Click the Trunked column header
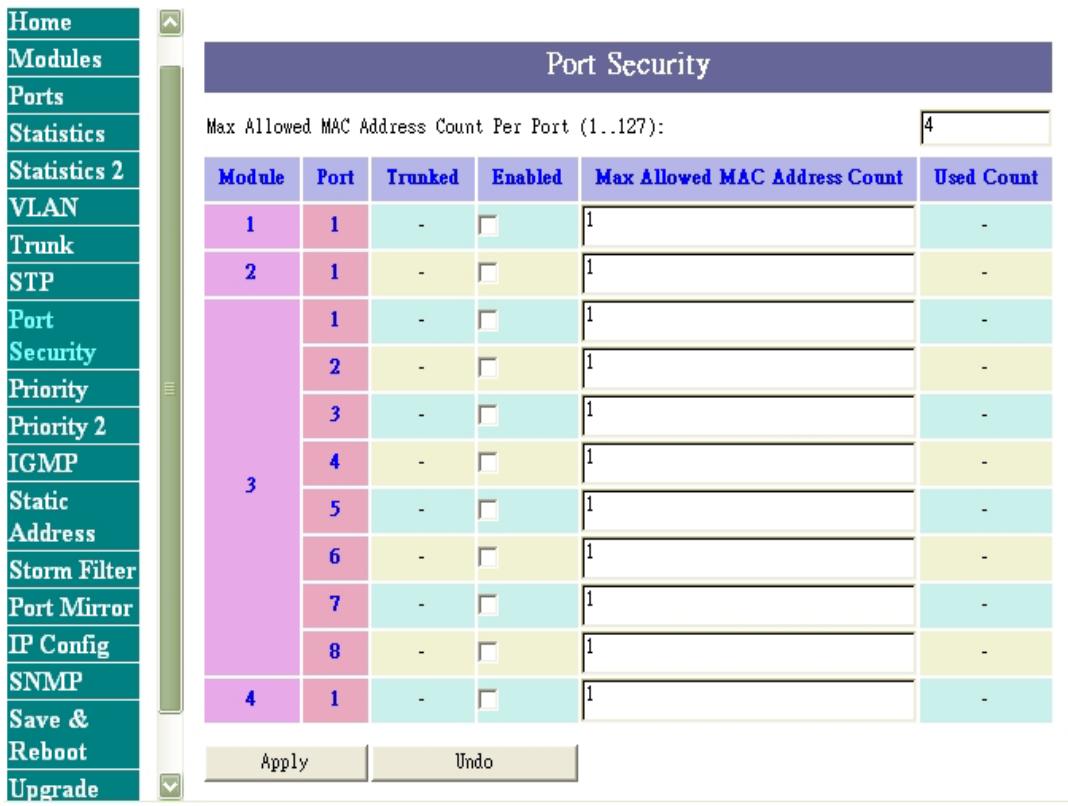This screenshot has height=806, width=1068. 422,179
